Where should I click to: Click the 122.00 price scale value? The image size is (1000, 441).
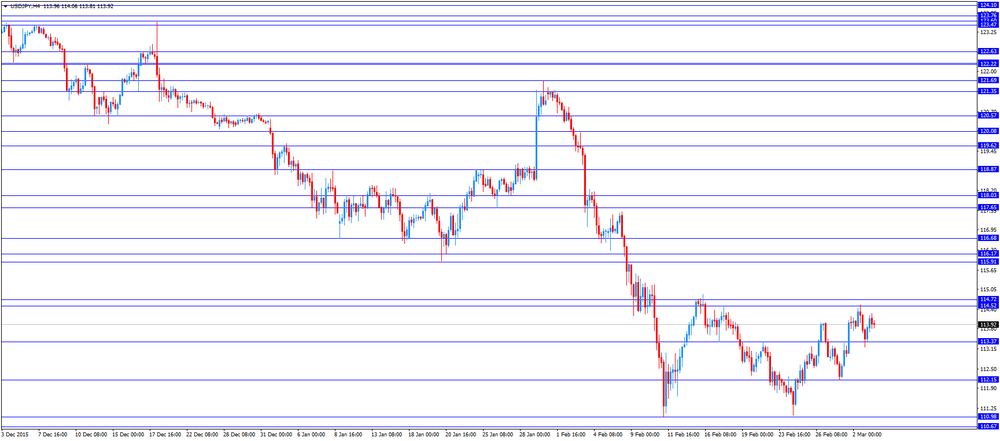point(988,71)
